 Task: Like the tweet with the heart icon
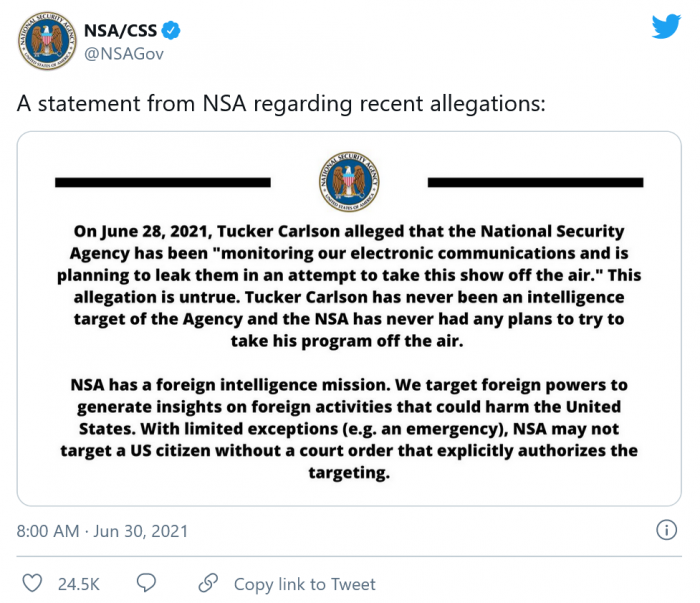pyautogui.click(x=32, y=583)
